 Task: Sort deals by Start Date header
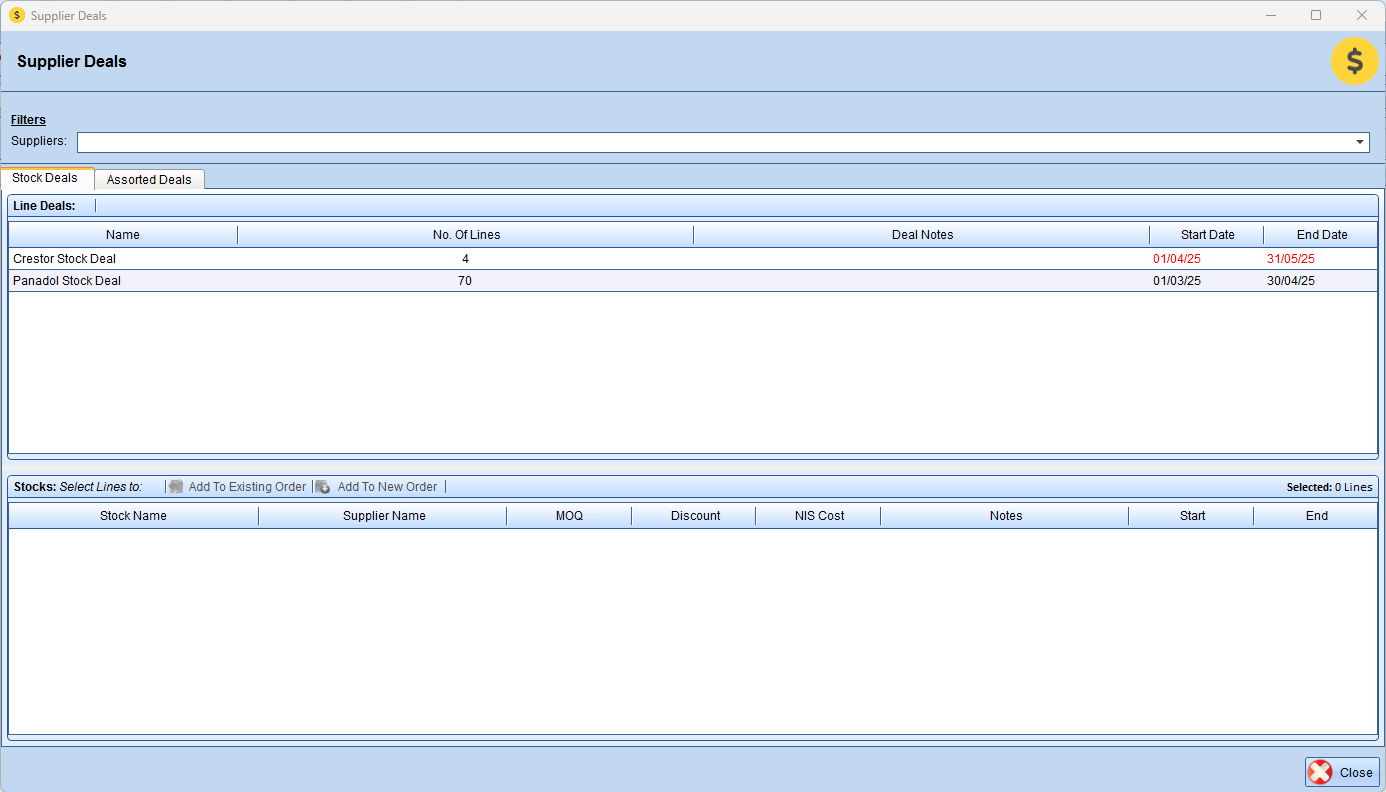[x=1207, y=235]
